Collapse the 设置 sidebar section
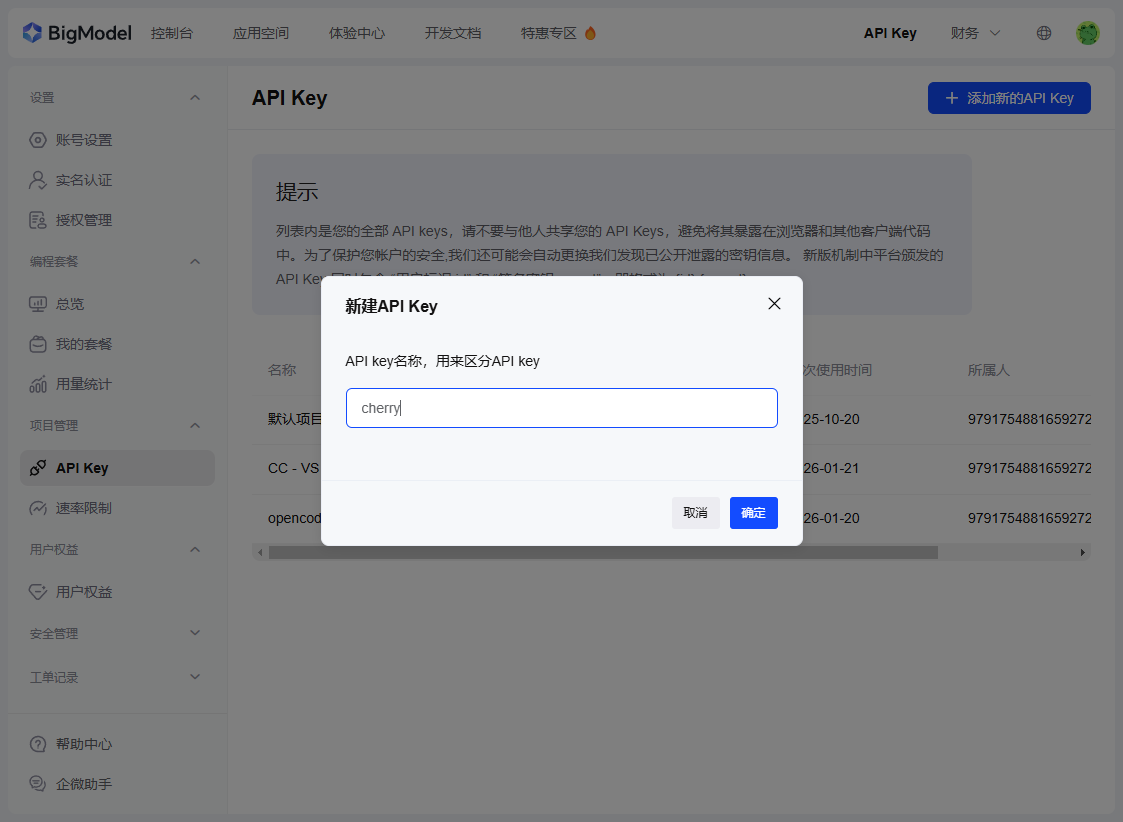Viewport: 1123px width, 822px height. 195,97
